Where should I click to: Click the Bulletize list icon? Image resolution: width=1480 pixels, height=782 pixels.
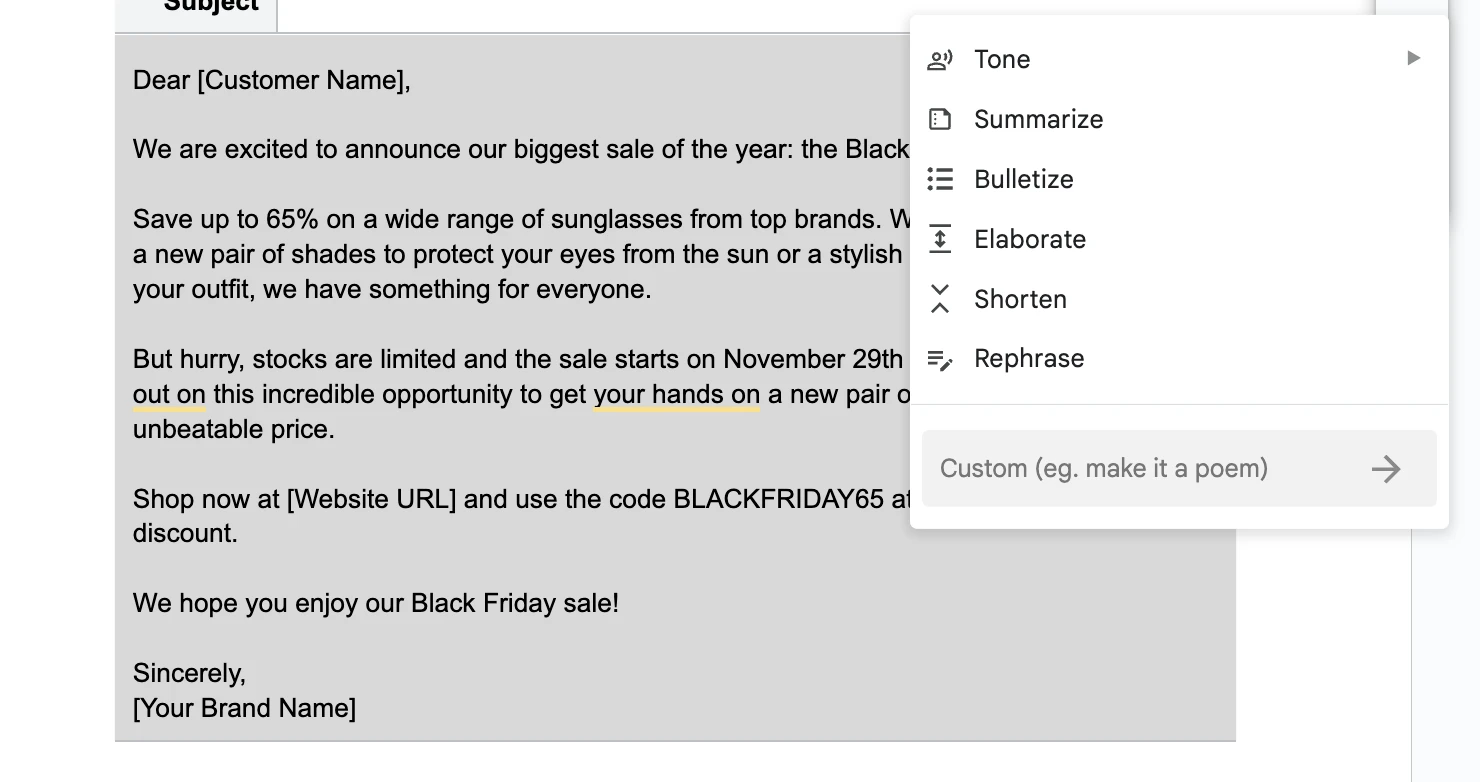click(940, 179)
